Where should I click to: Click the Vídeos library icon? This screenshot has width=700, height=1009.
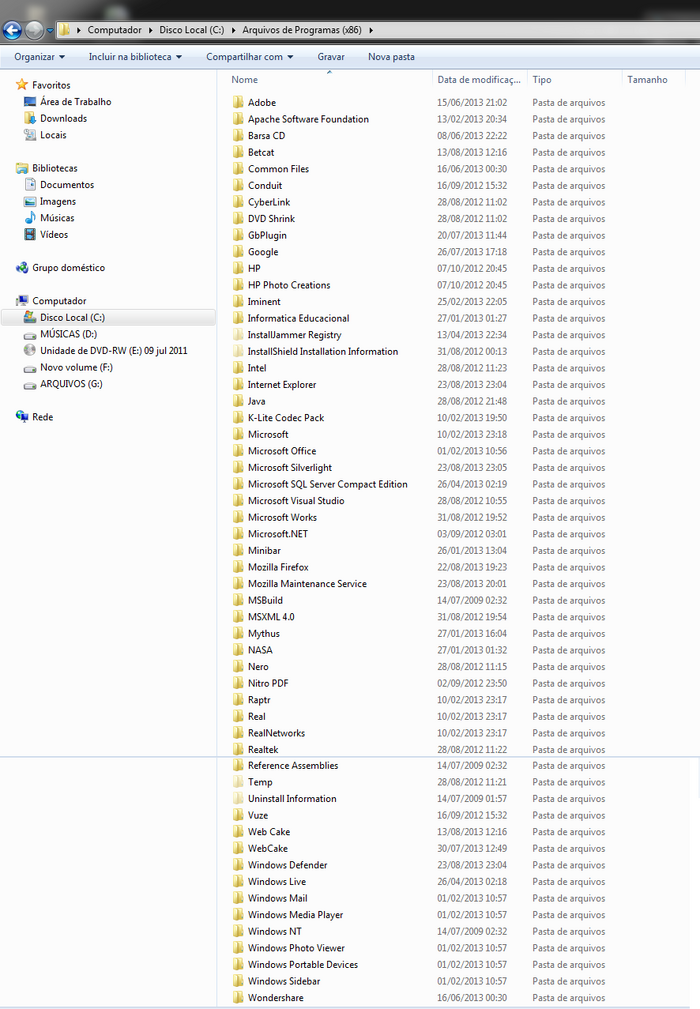[30, 234]
